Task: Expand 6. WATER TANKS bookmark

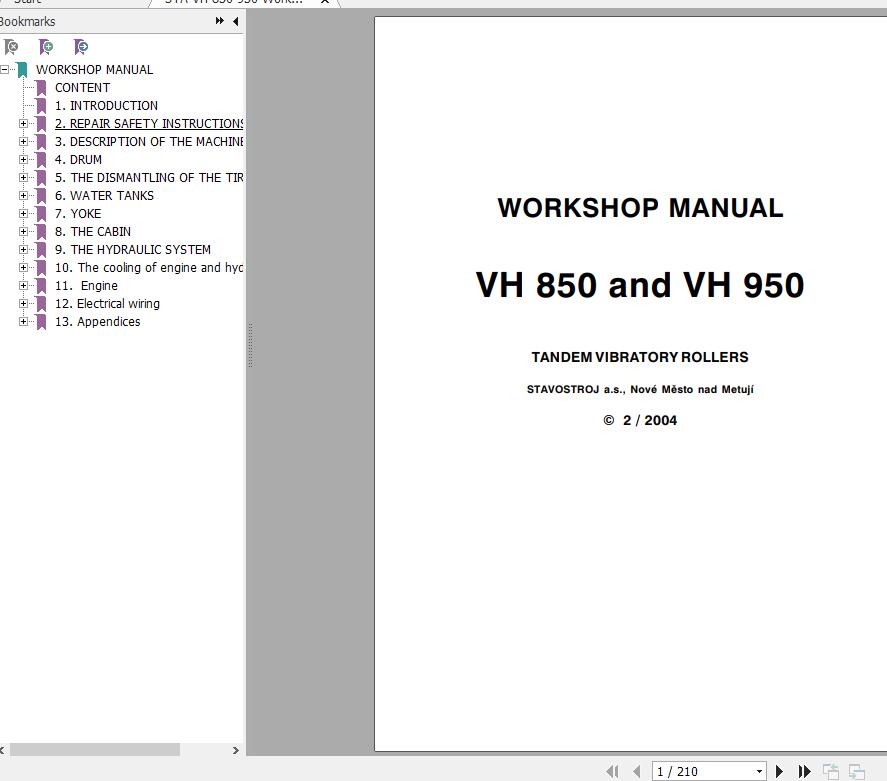Action: [23, 196]
